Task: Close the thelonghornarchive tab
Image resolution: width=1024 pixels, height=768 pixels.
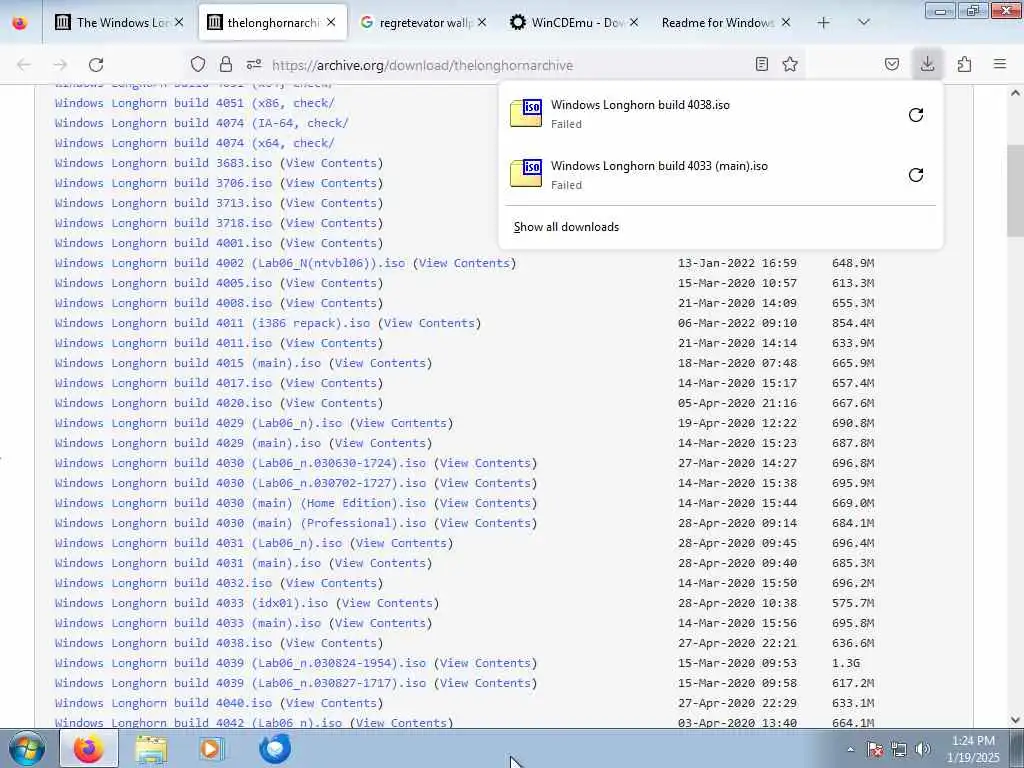Action: pos(331,23)
